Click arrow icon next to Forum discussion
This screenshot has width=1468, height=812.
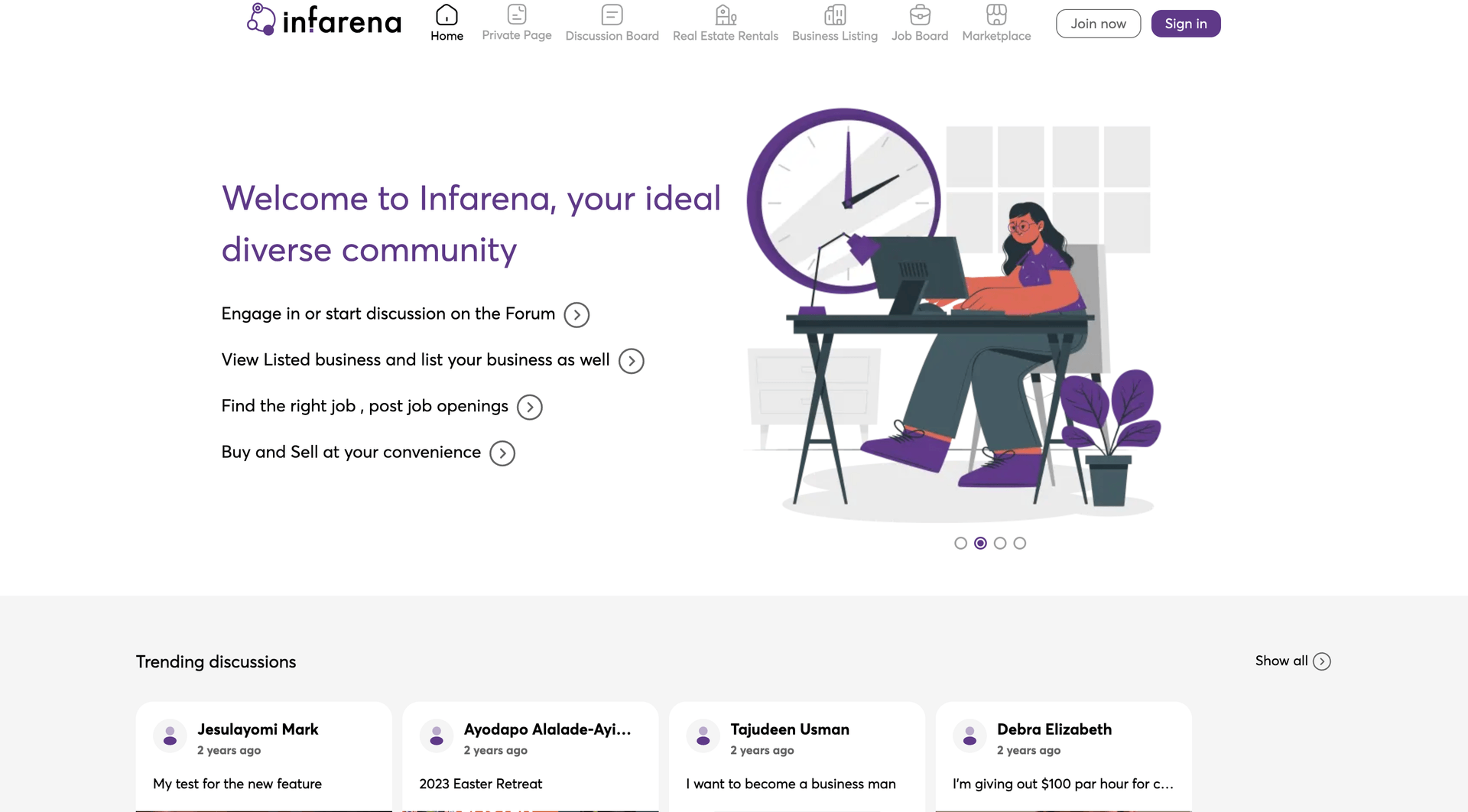tap(576, 315)
